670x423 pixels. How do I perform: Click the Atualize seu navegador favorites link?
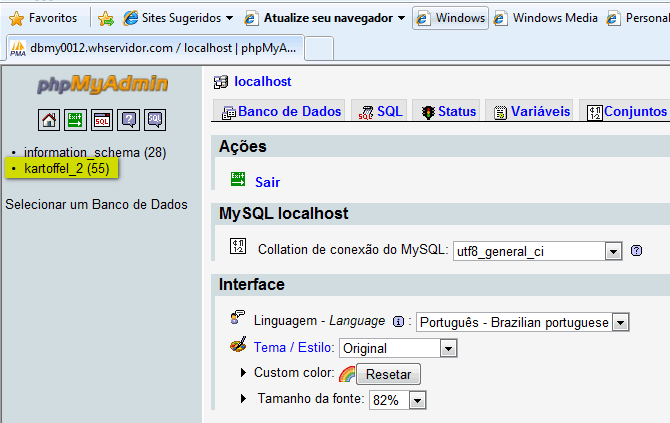tap(319, 18)
